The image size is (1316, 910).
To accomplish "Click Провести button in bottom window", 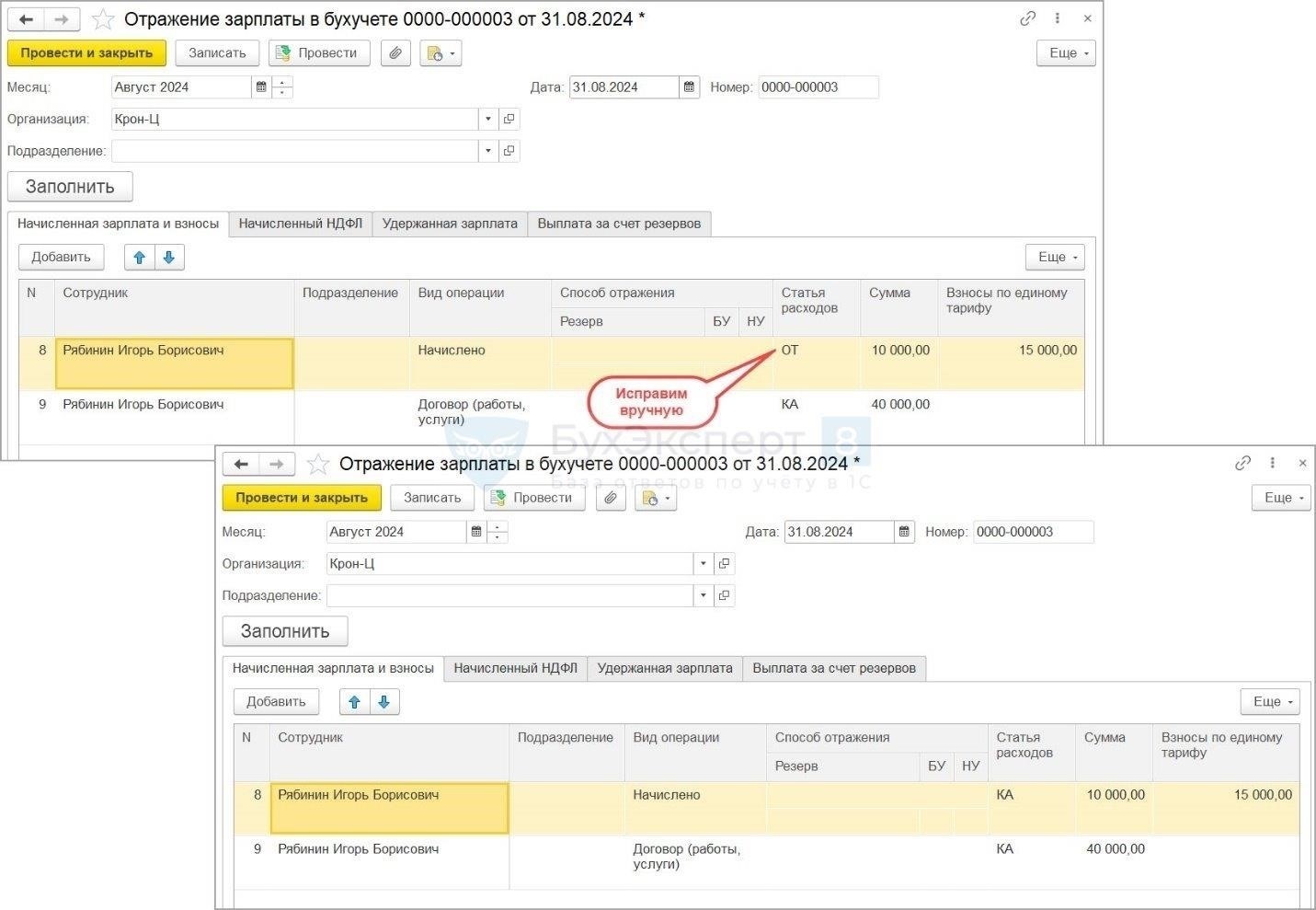I will tap(534, 498).
